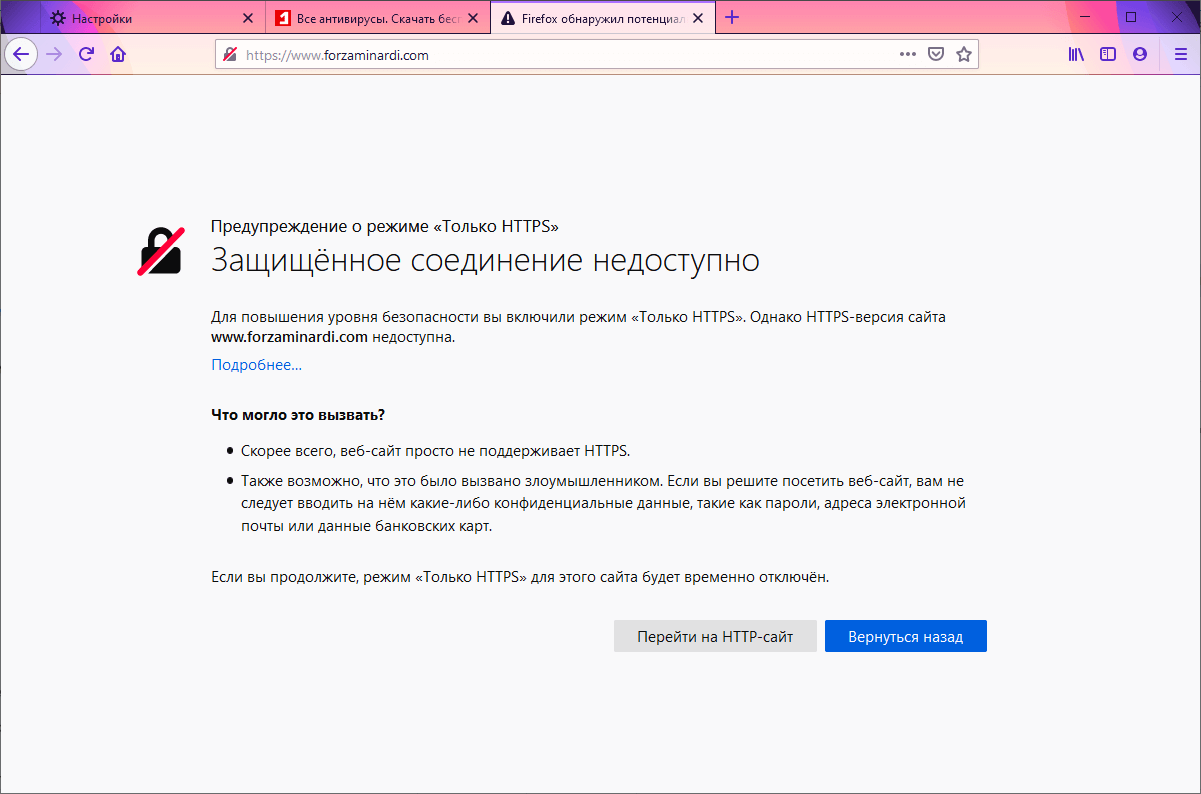Open the sidebars panel icon

pos(1108,54)
